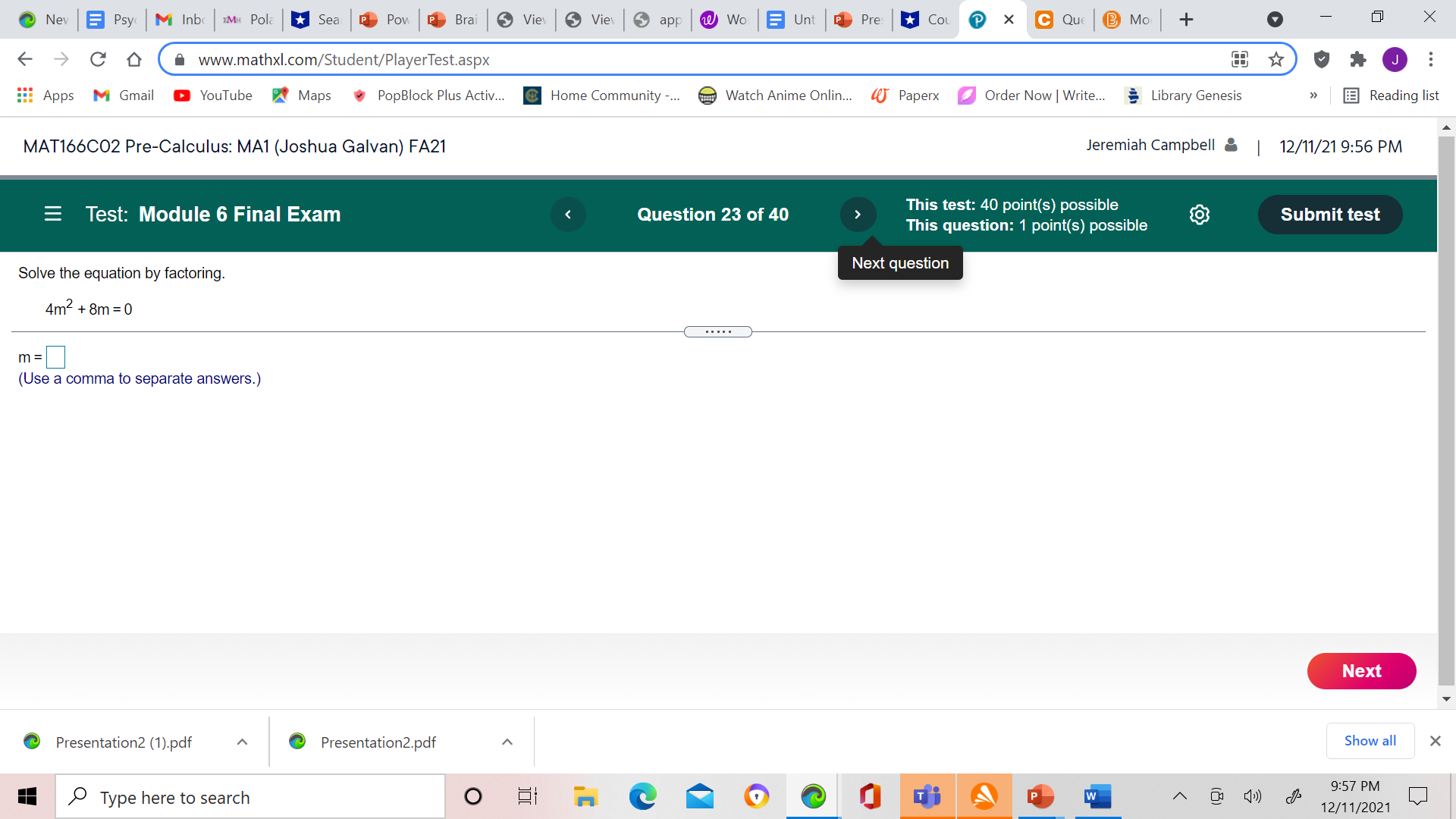The image size is (1456, 819).
Task: Click the person icon next to Jeremiah Campbell
Action: tap(1230, 145)
